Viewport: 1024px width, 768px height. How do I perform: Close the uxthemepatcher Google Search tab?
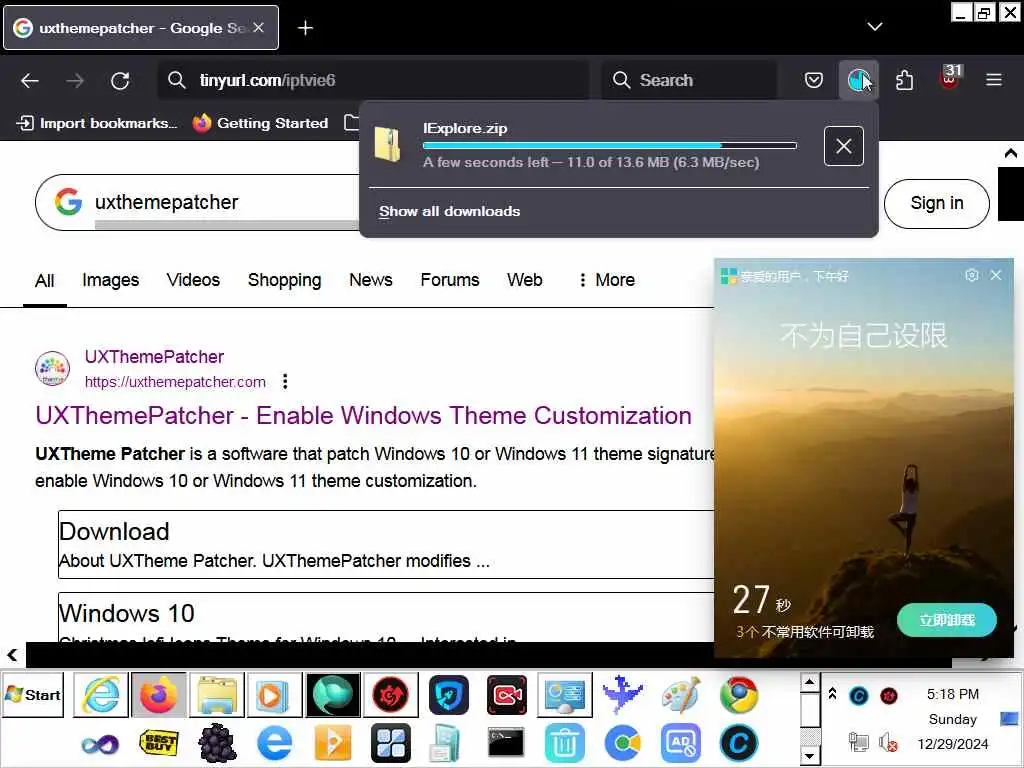pos(259,27)
